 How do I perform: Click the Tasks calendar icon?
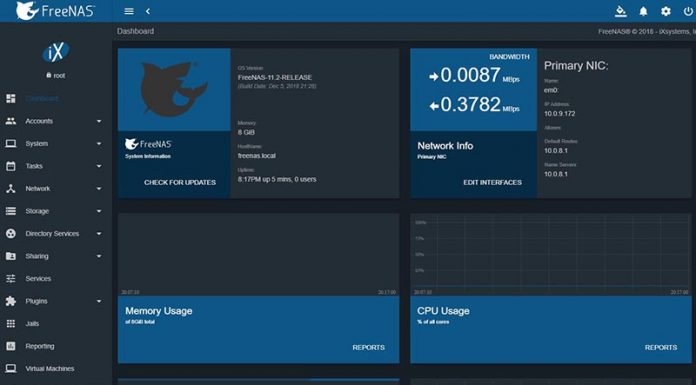coord(11,166)
